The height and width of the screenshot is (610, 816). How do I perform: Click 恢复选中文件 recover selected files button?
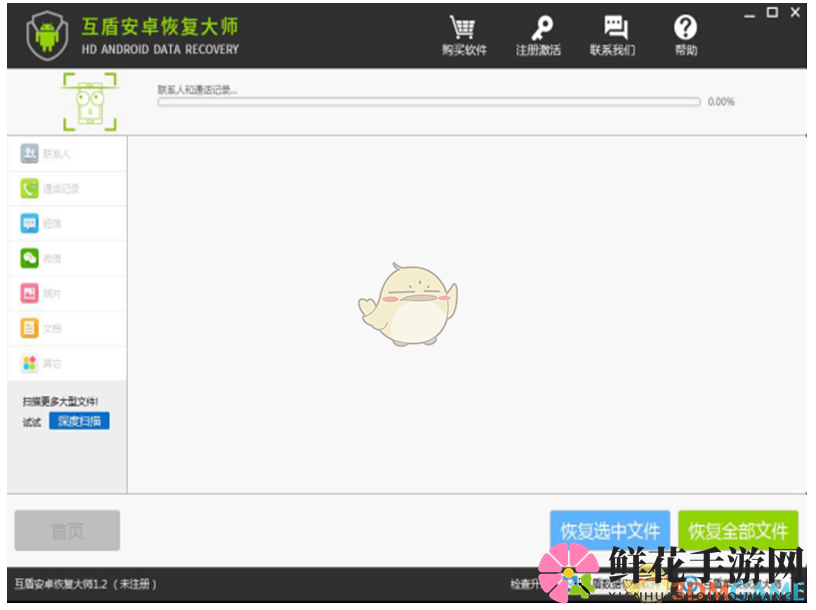[610, 530]
